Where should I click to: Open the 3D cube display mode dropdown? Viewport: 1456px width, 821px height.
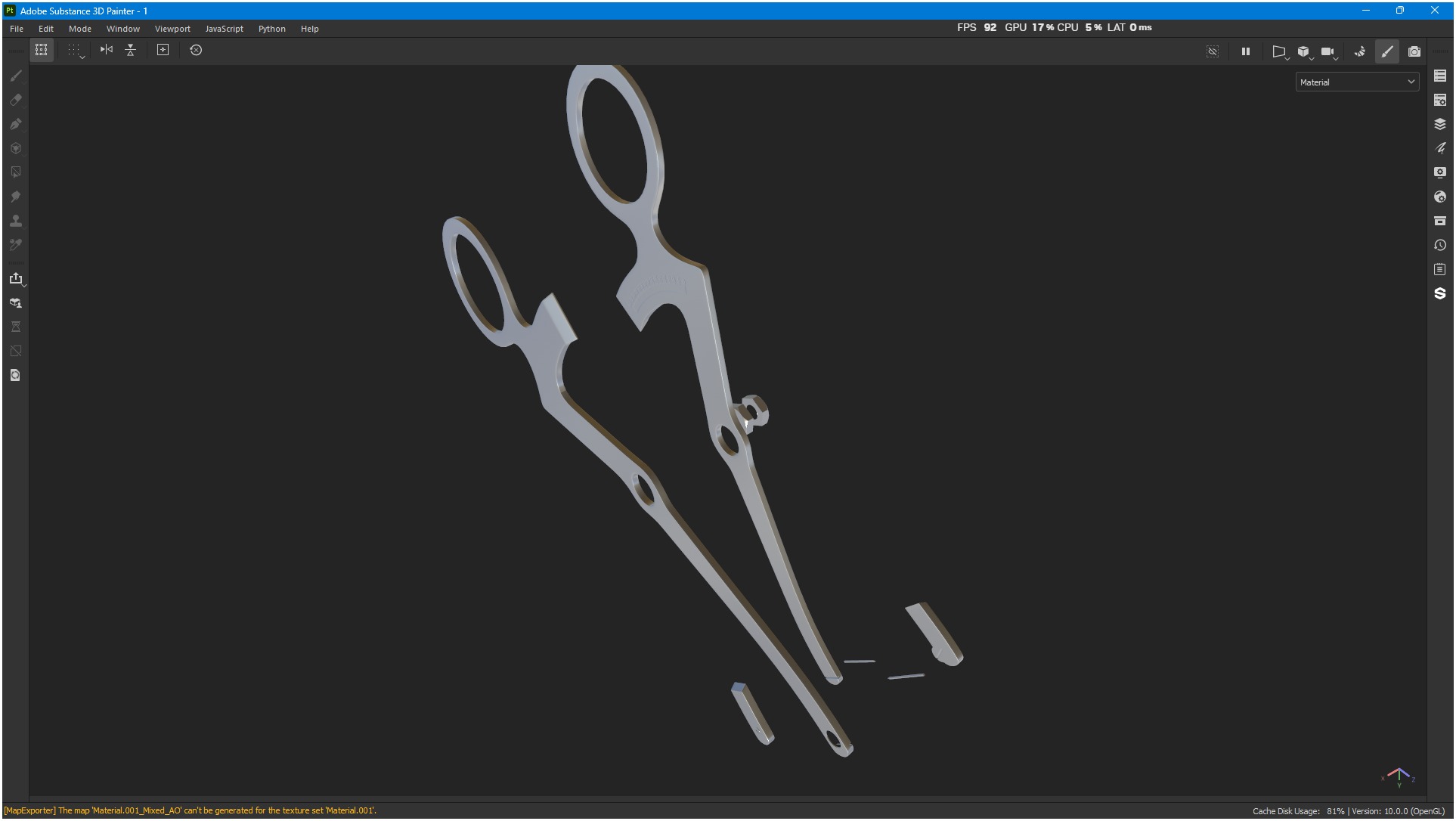[1305, 52]
